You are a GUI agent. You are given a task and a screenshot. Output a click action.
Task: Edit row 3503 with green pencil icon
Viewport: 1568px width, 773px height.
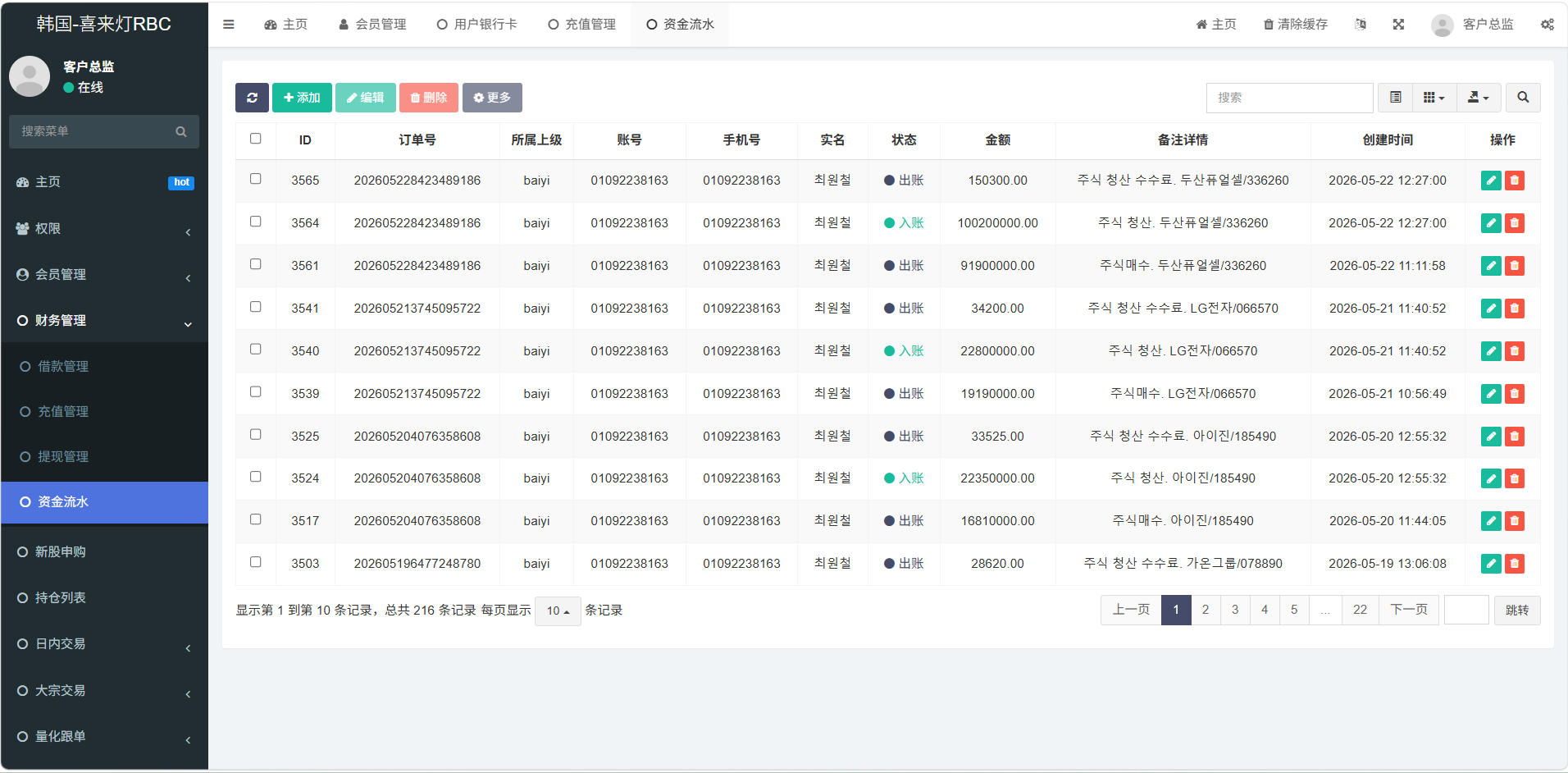(1491, 564)
